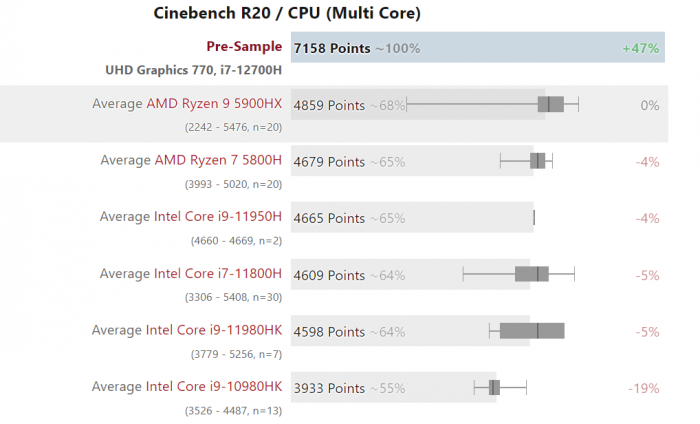
Task: Open the Intel Core i9-10980HK link
Action: 214,387
